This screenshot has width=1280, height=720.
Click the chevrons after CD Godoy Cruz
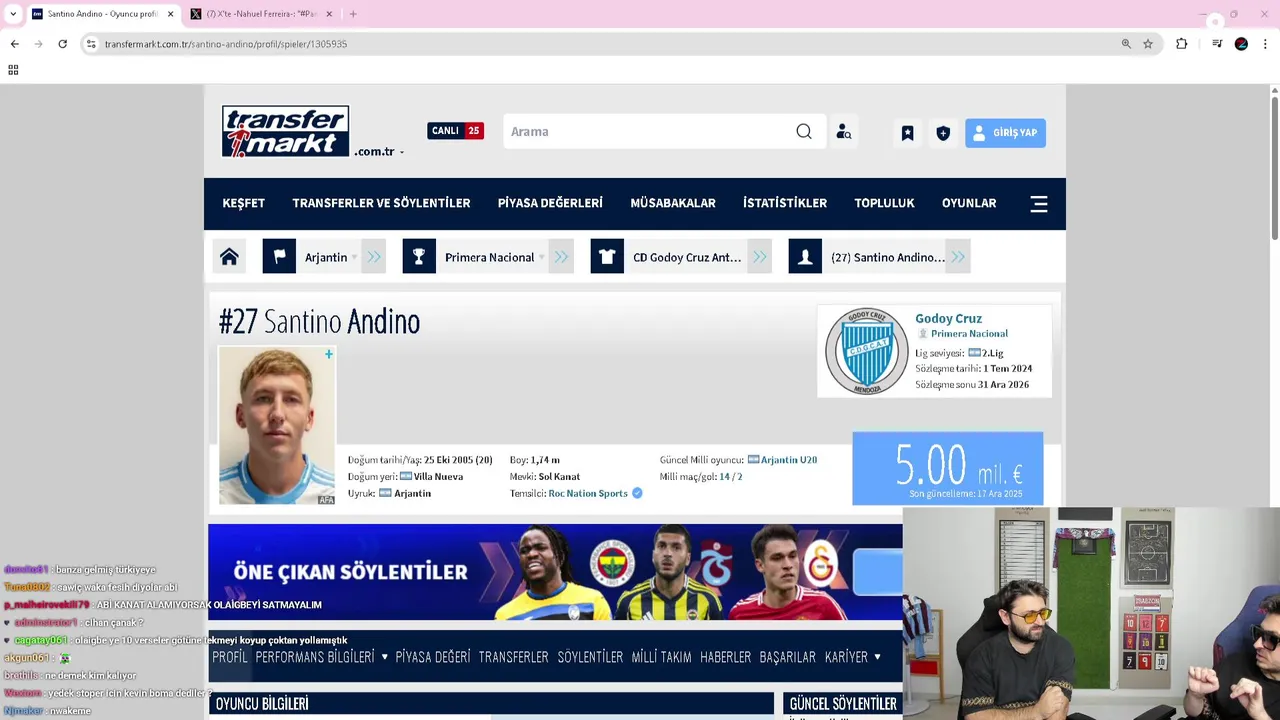click(760, 257)
